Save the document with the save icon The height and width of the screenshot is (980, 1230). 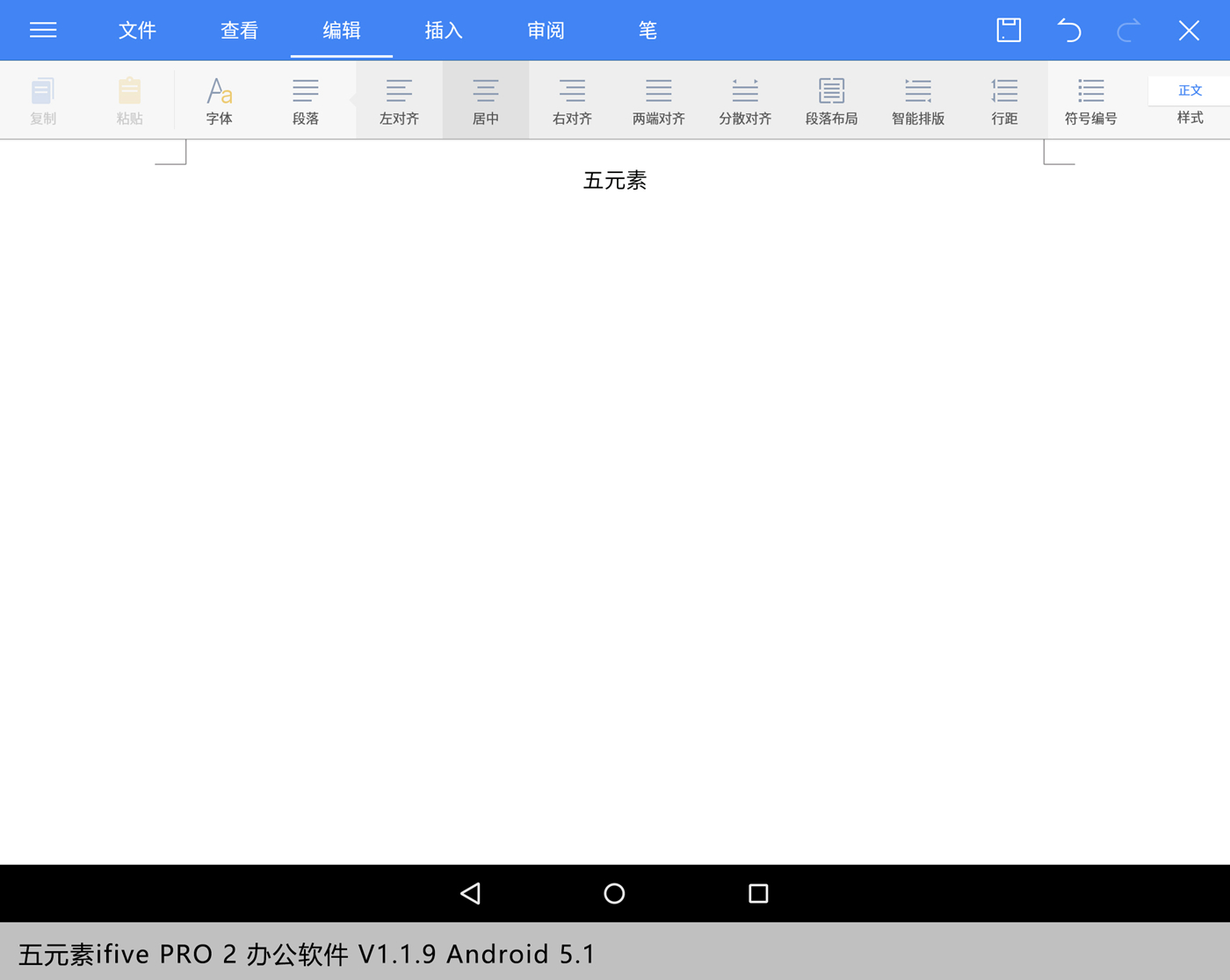tap(1008, 30)
